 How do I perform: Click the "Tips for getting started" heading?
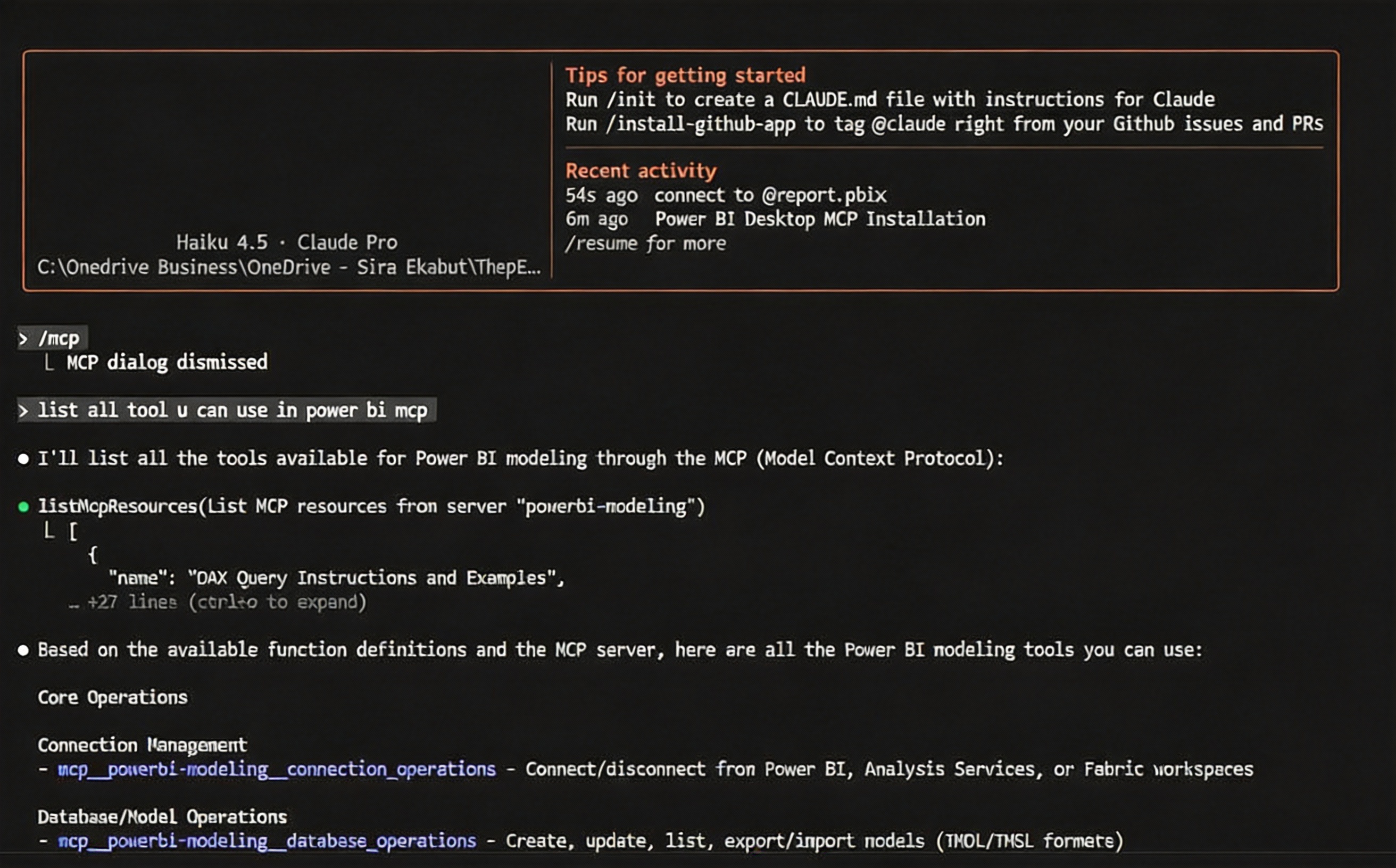(x=685, y=75)
